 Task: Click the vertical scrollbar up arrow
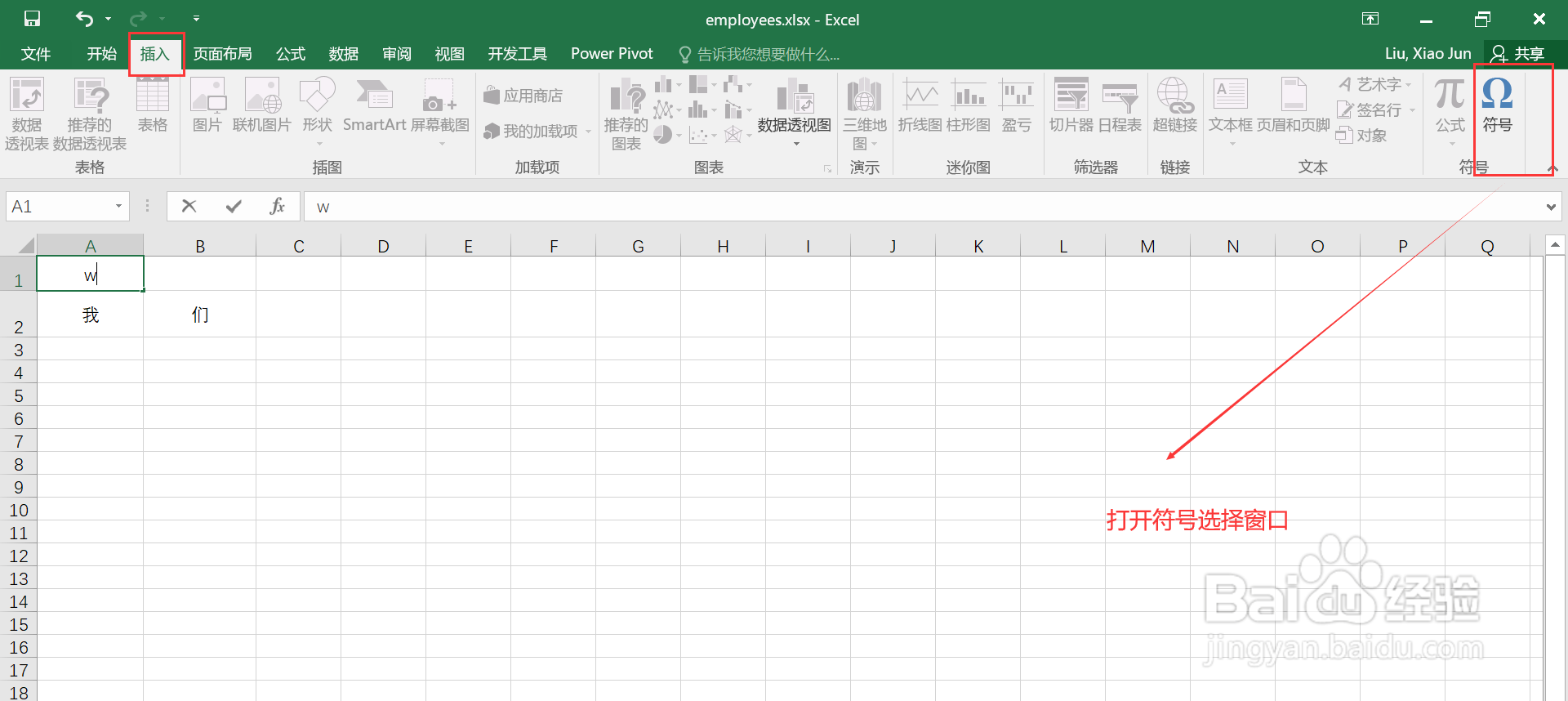1555,243
